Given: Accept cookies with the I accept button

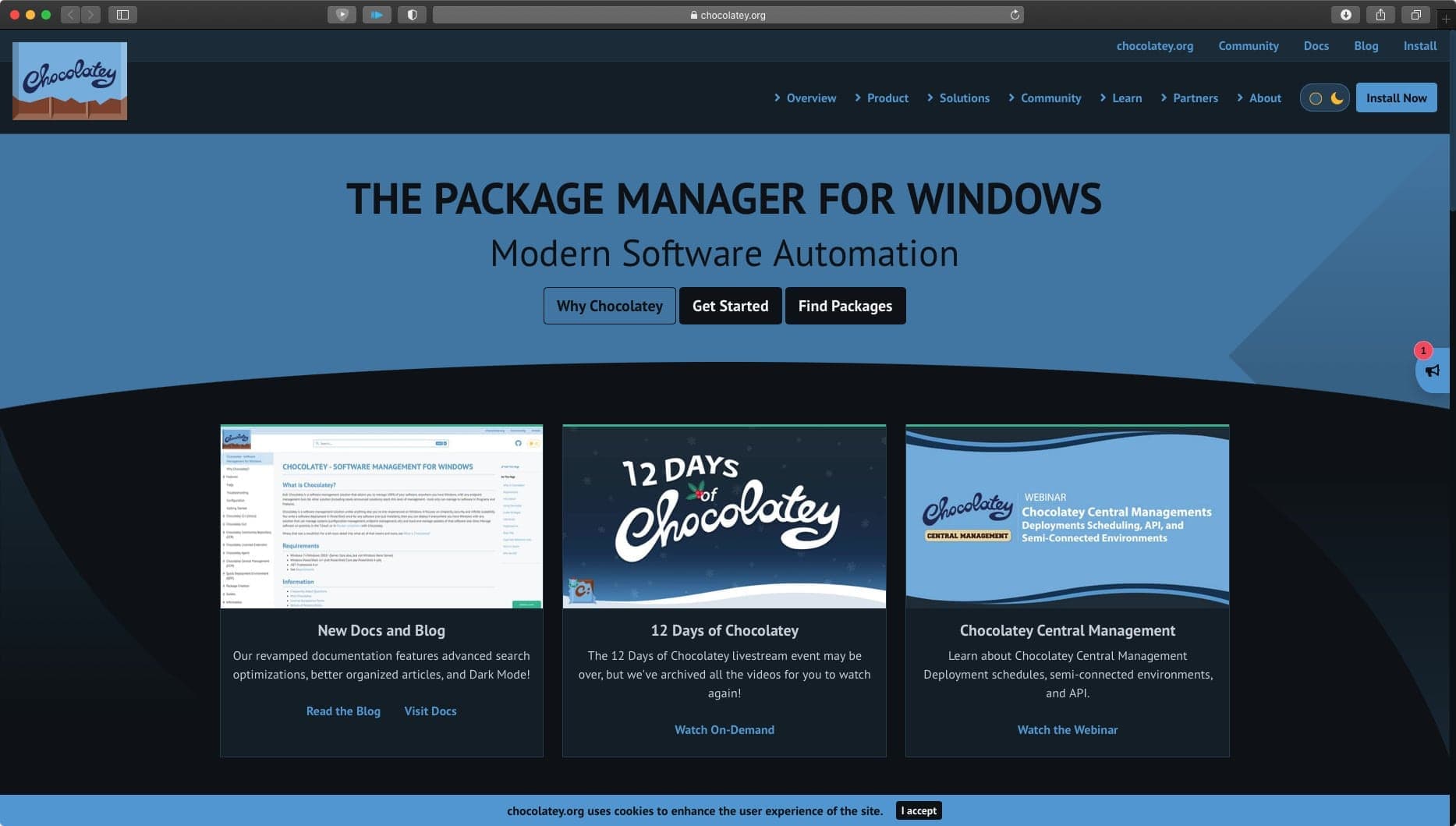Looking at the screenshot, I should pos(919,810).
